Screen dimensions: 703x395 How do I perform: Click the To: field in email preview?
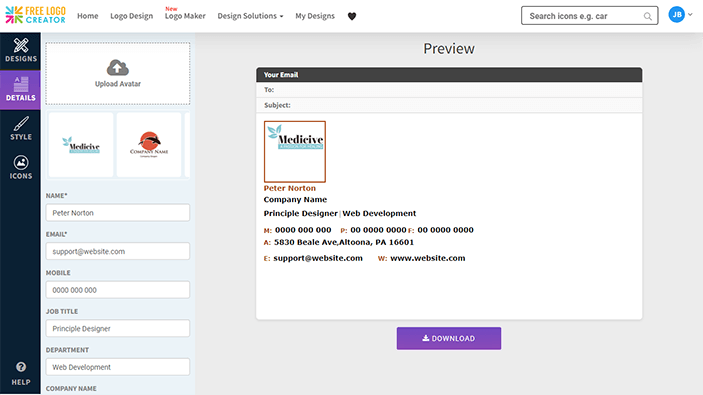pyautogui.click(x=449, y=90)
